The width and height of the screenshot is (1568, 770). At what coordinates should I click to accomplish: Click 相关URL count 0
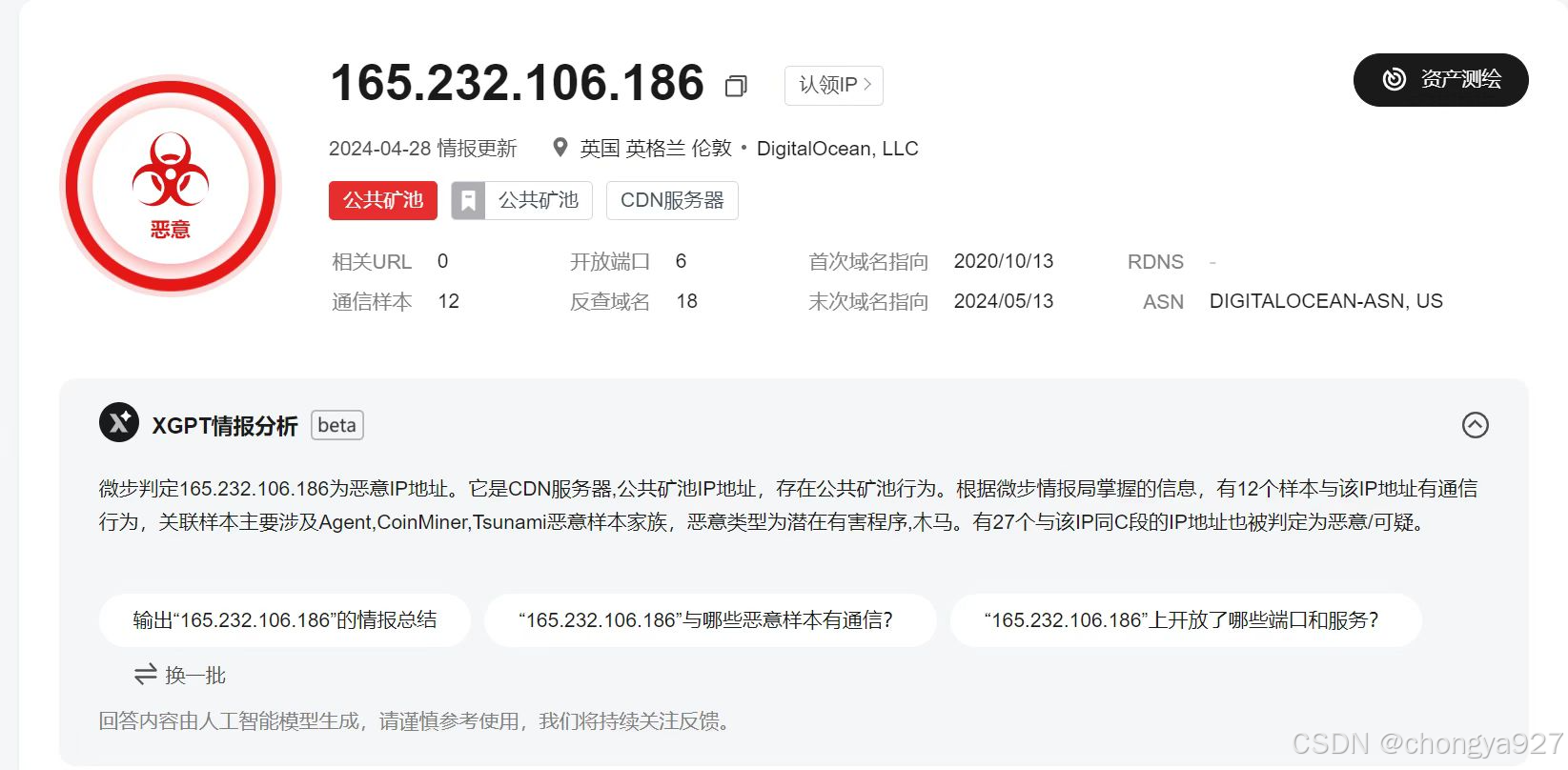click(442, 261)
